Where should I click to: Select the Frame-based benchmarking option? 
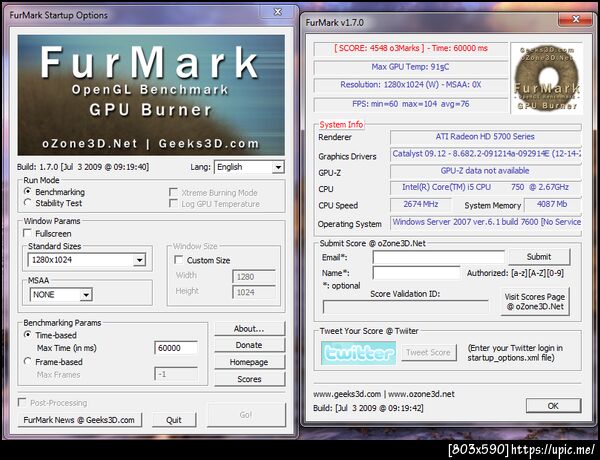point(28,361)
